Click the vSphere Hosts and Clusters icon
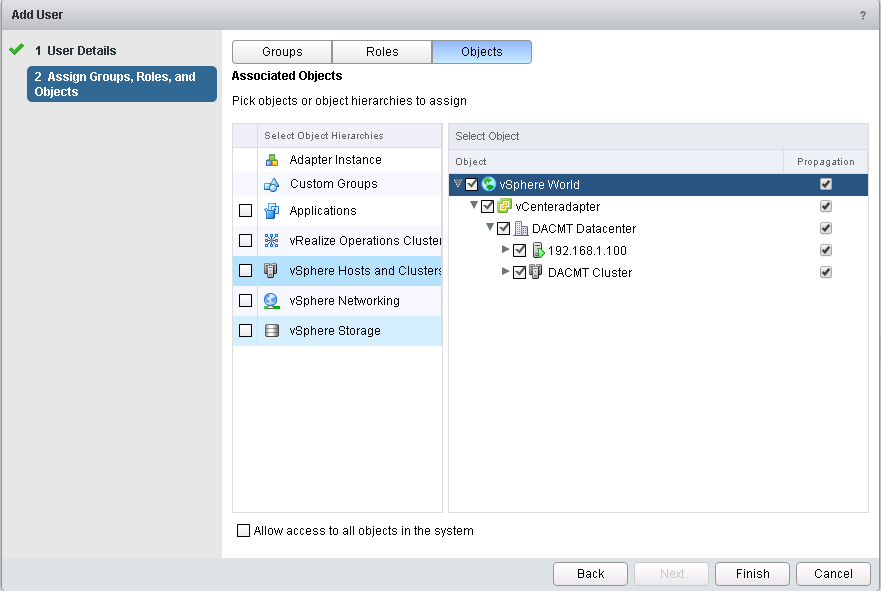This screenshot has height=591, width=881. [x=271, y=271]
